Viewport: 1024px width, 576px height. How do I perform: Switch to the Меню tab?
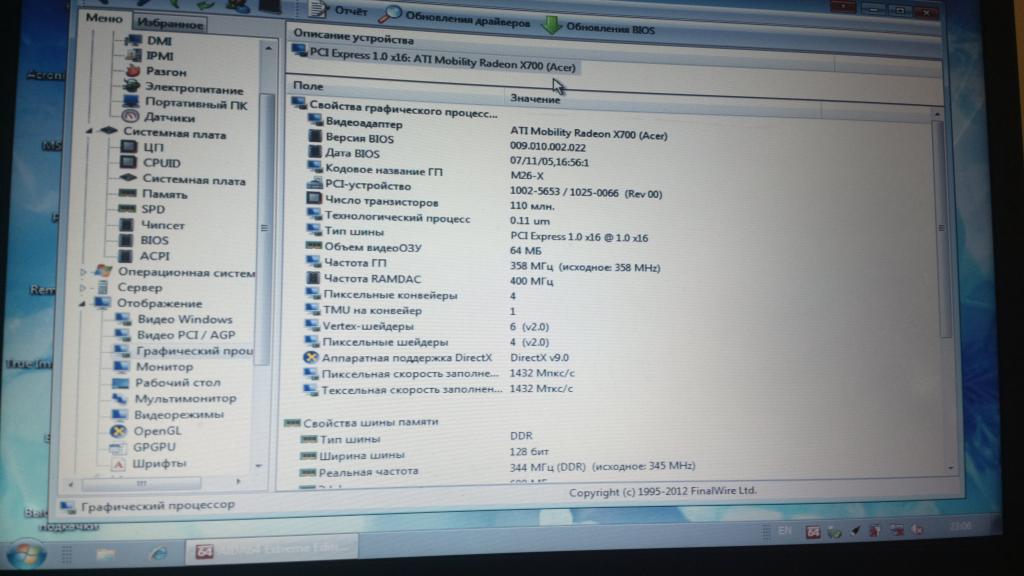pos(105,19)
